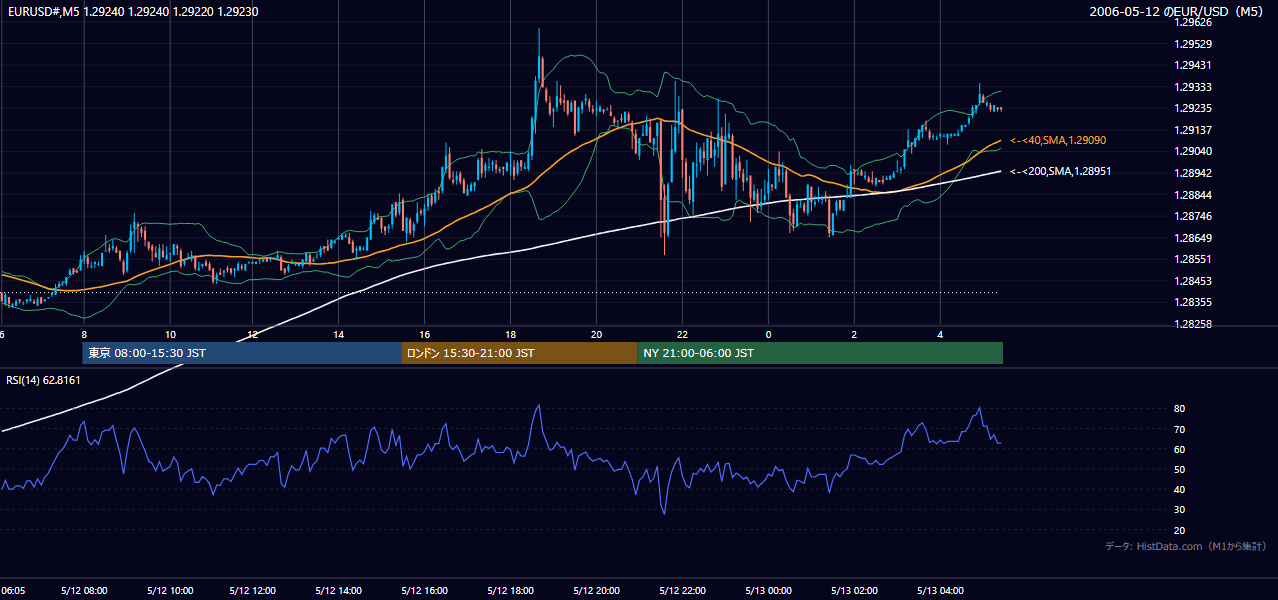The height and width of the screenshot is (600, 1278).
Task: Click price axis value 1.28844
Action: [x=1192, y=195]
